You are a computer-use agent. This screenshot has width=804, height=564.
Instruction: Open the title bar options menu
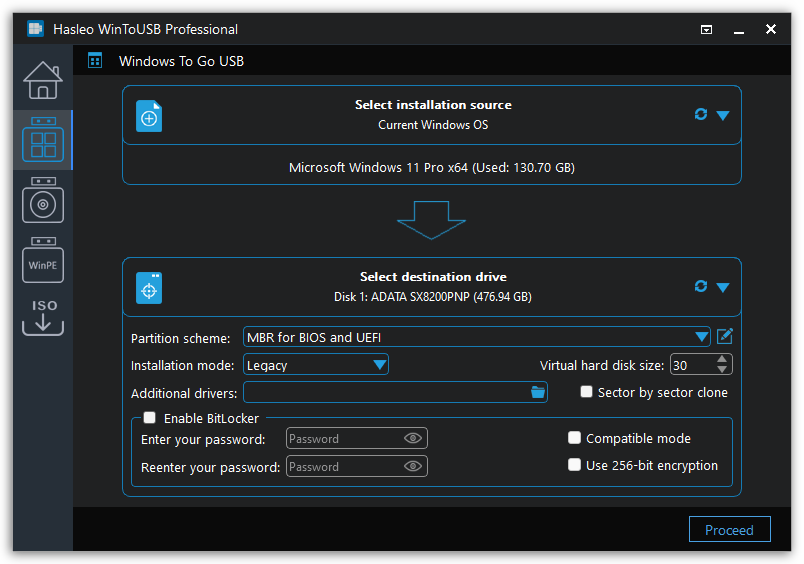[707, 30]
